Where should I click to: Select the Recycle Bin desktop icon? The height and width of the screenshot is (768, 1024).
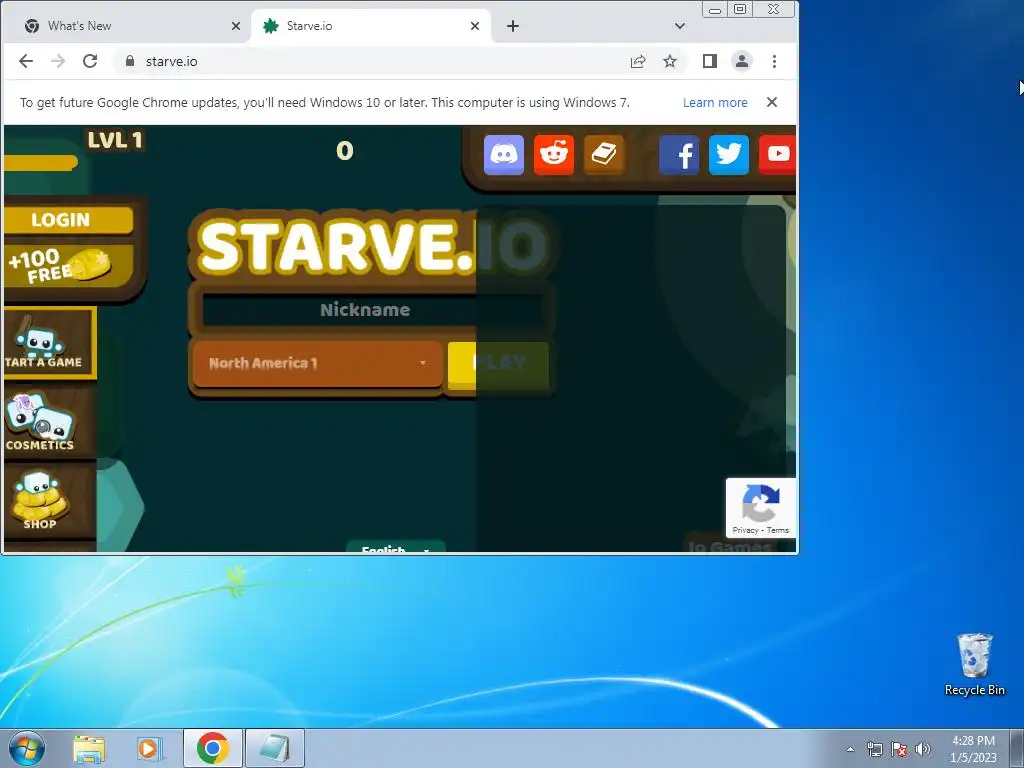pos(974,665)
